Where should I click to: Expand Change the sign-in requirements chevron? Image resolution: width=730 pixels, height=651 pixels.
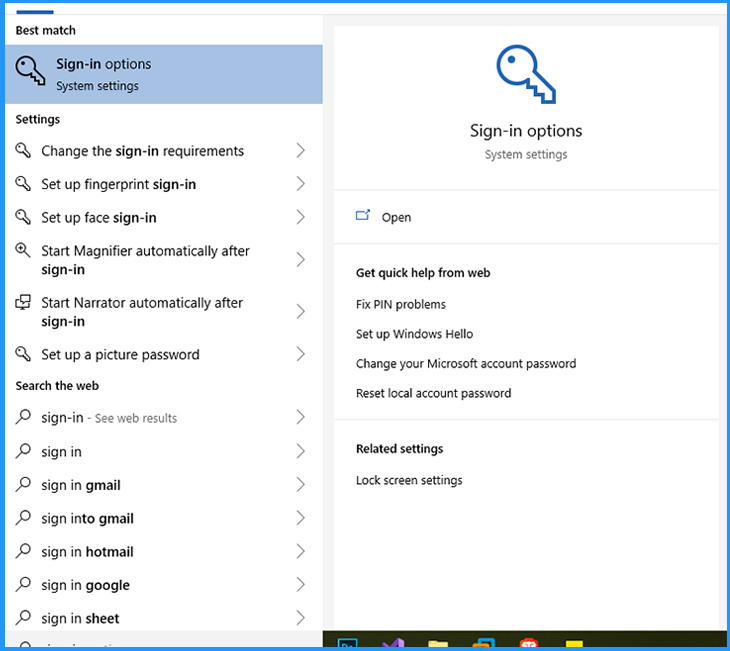301,150
